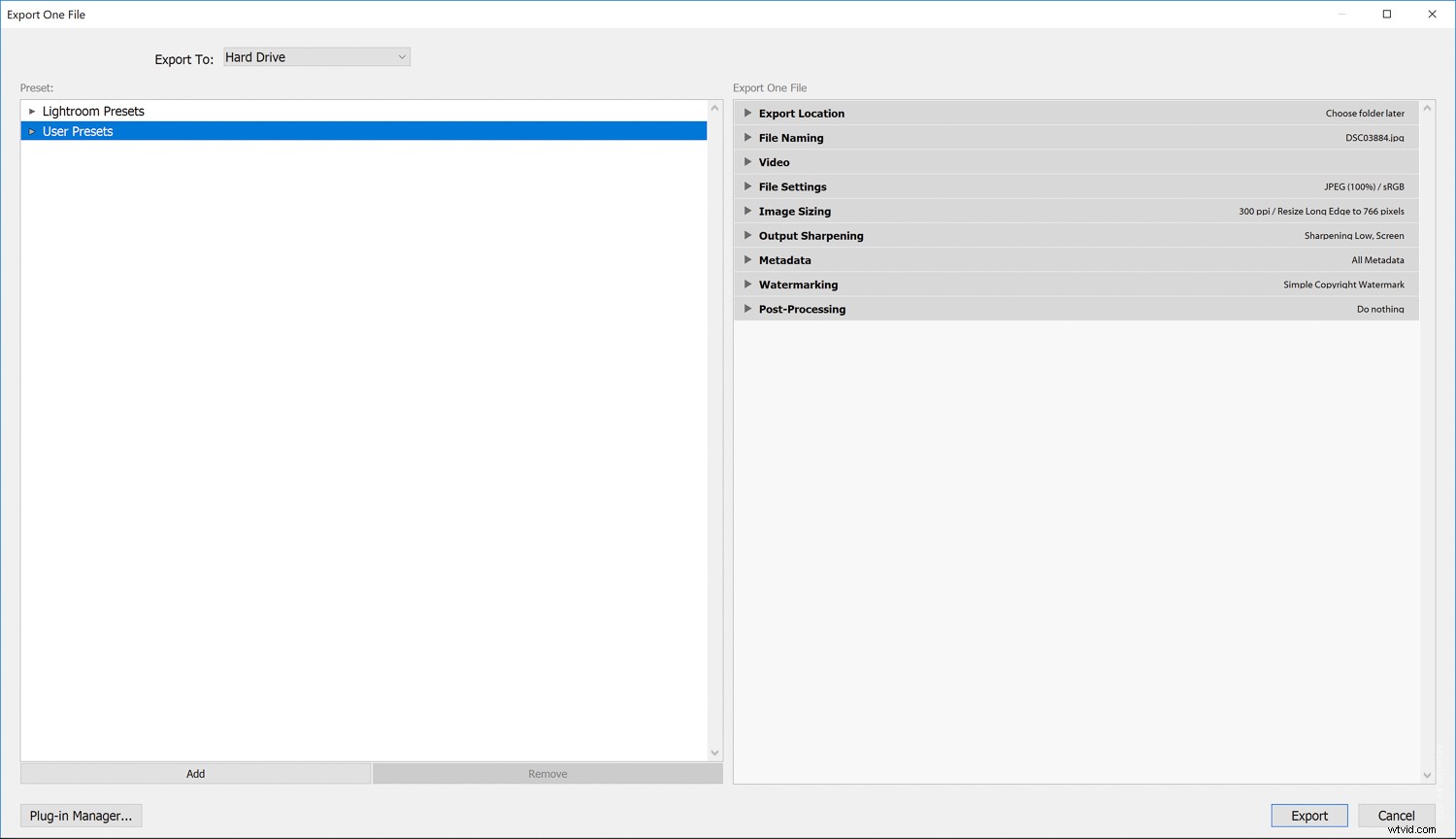Click the Output Sharpening panel title
The width and height of the screenshot is (1456, 839).
point(811,236)
